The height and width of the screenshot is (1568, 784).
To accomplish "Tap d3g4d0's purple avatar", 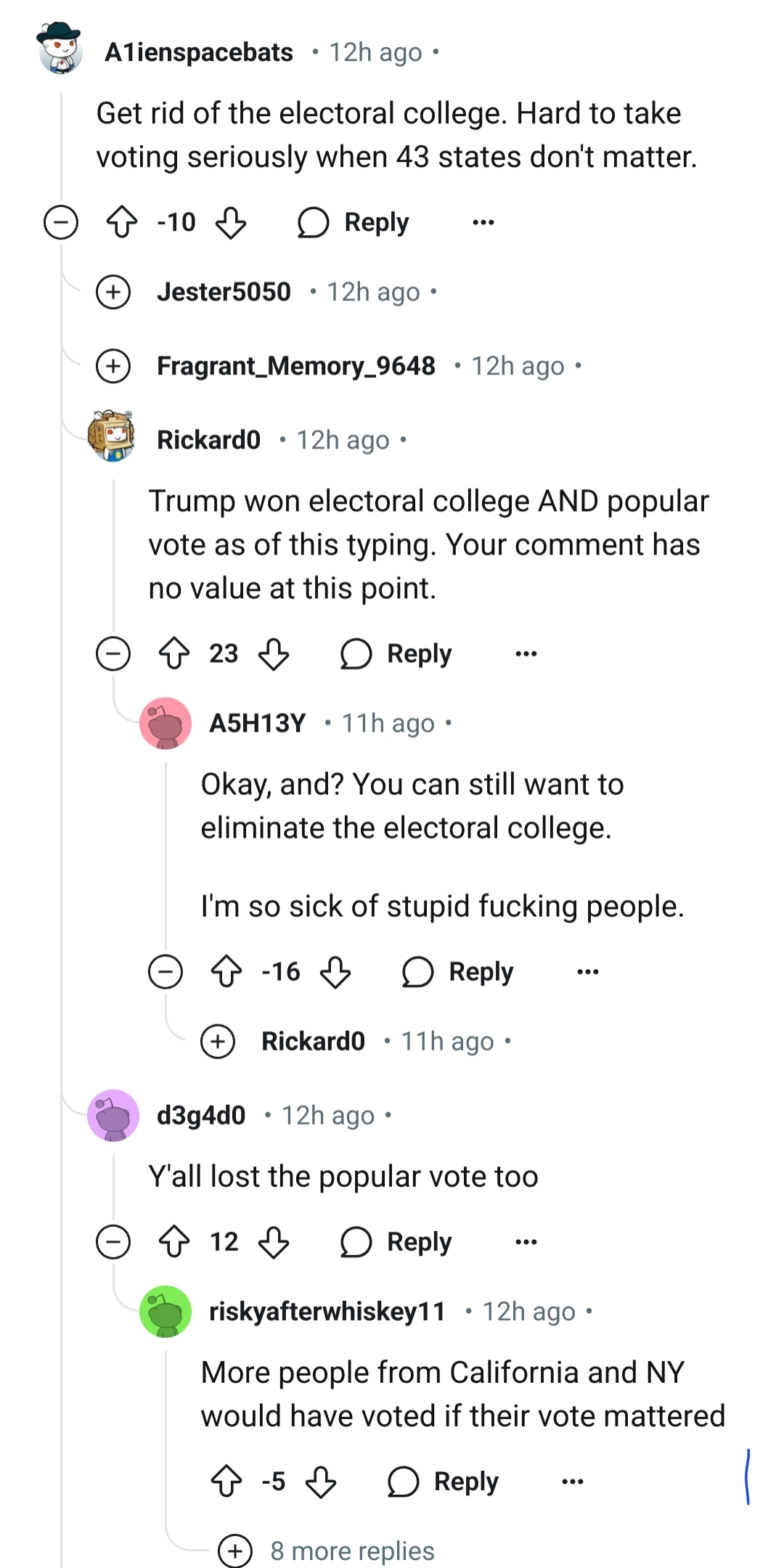I will pos(113,1116).
